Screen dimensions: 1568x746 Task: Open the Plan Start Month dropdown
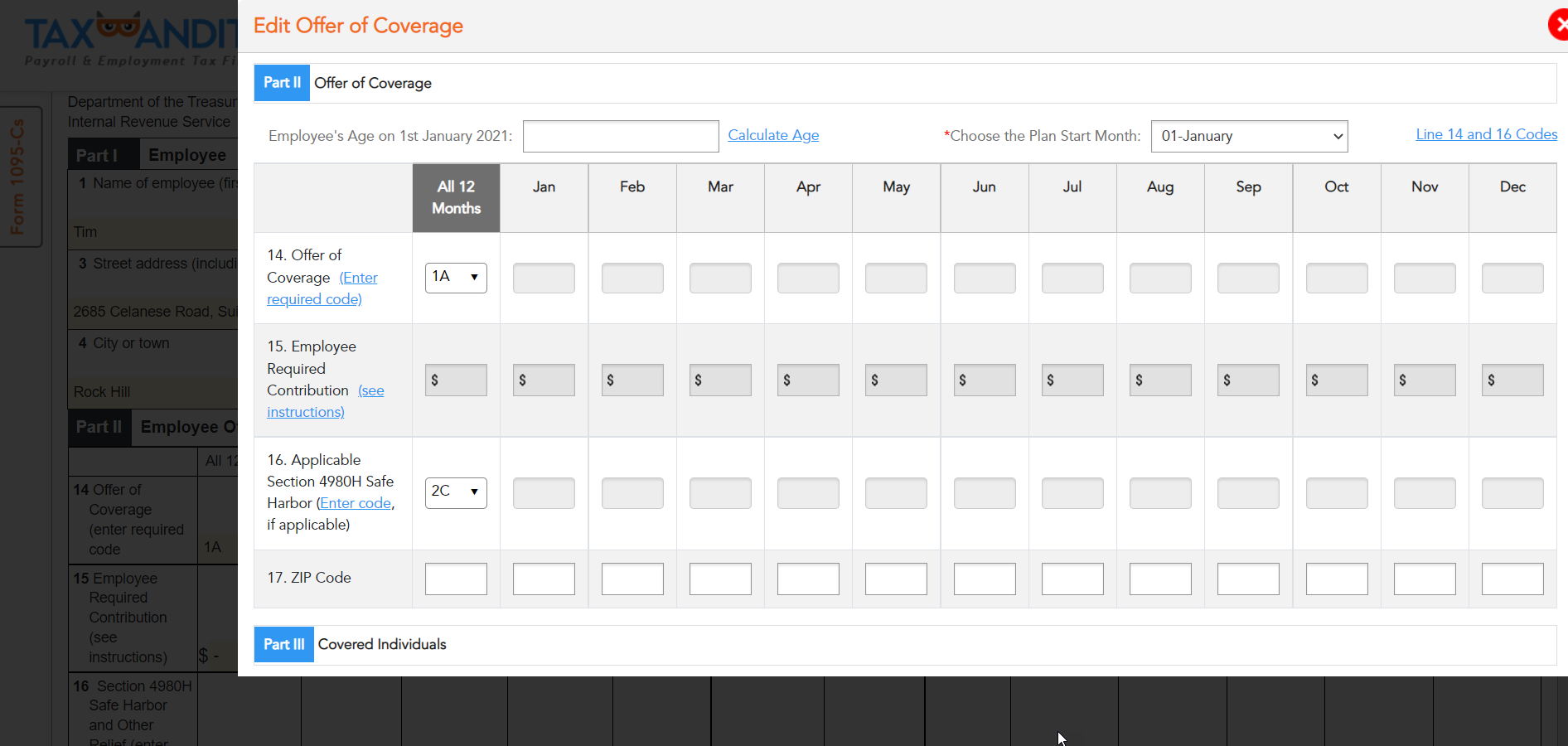click(1248, 136)
